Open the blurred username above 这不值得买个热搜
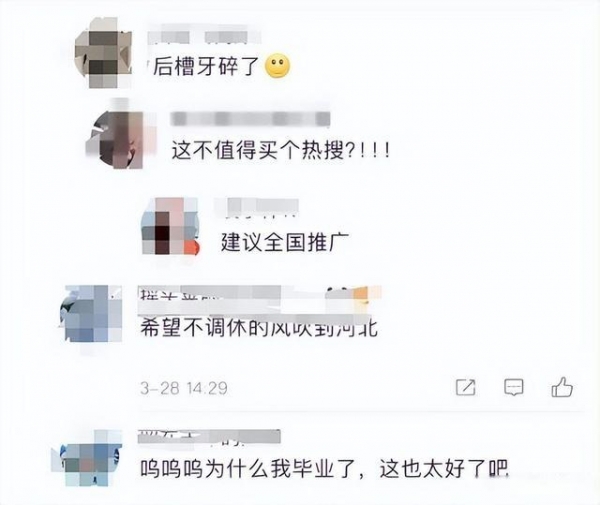The height and width of the screenshot is (505, 600). [250, 118]
